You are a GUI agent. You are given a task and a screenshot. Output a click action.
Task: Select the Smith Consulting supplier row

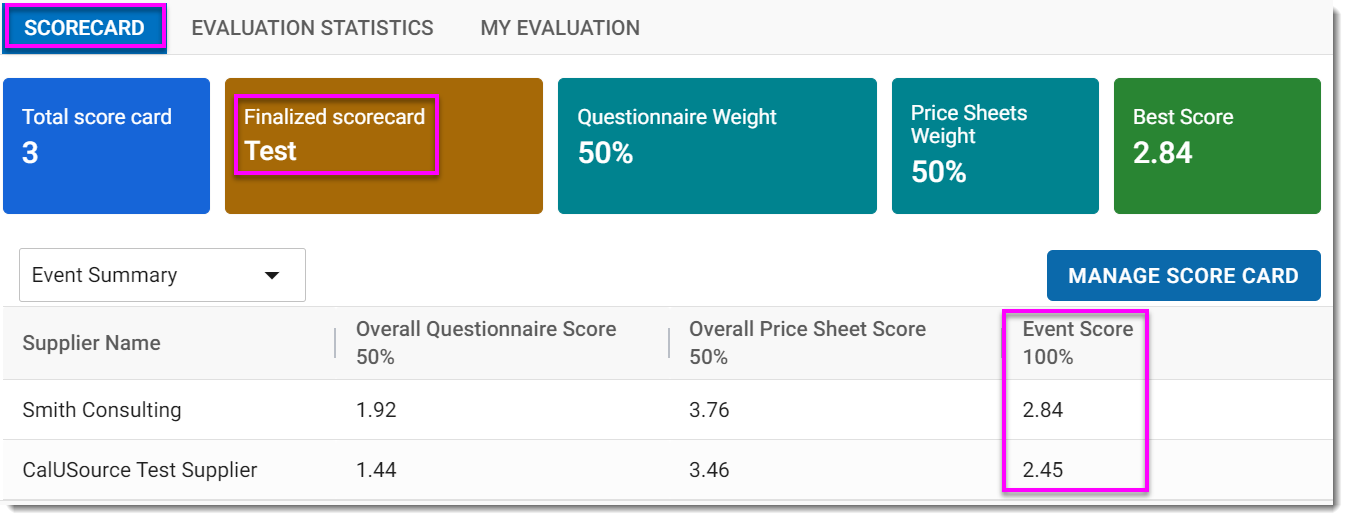(102, 410)
